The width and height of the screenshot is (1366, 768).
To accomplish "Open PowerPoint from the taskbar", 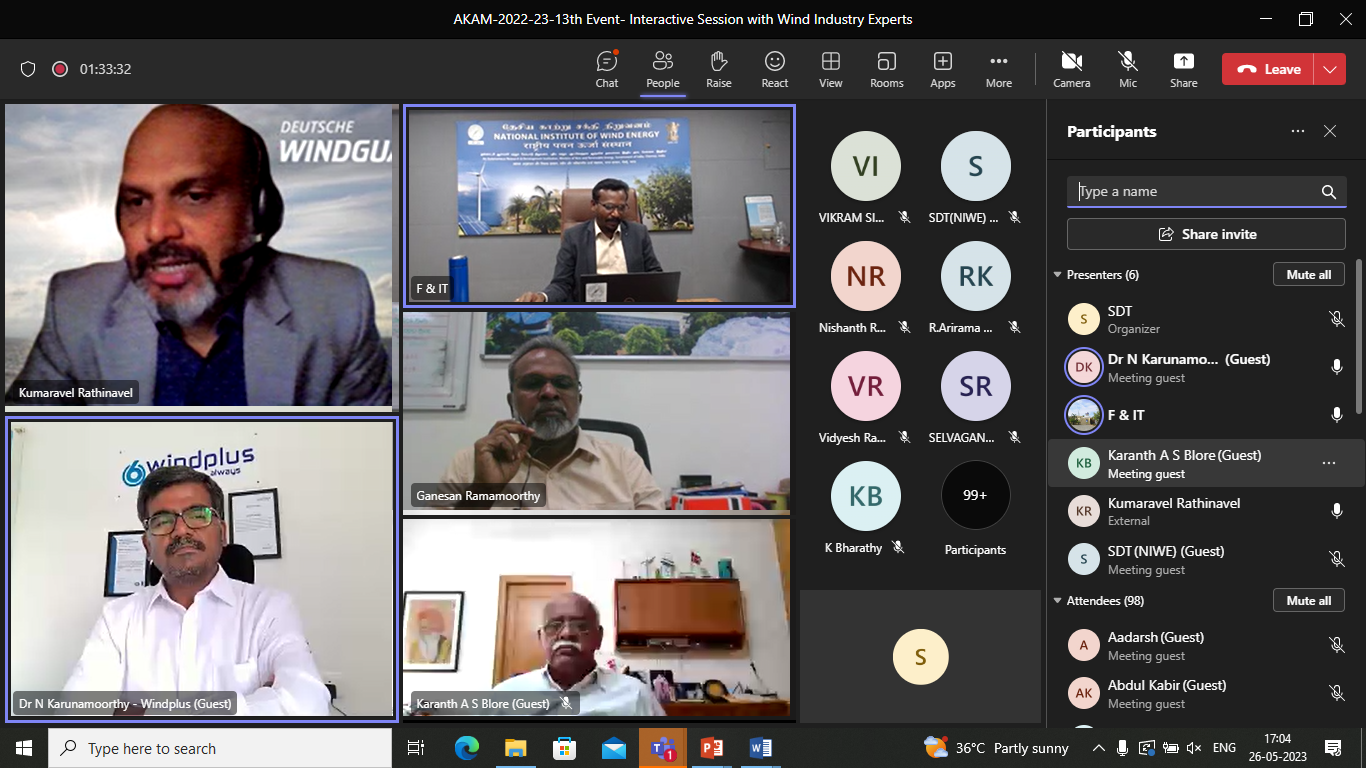I will 712,748.
